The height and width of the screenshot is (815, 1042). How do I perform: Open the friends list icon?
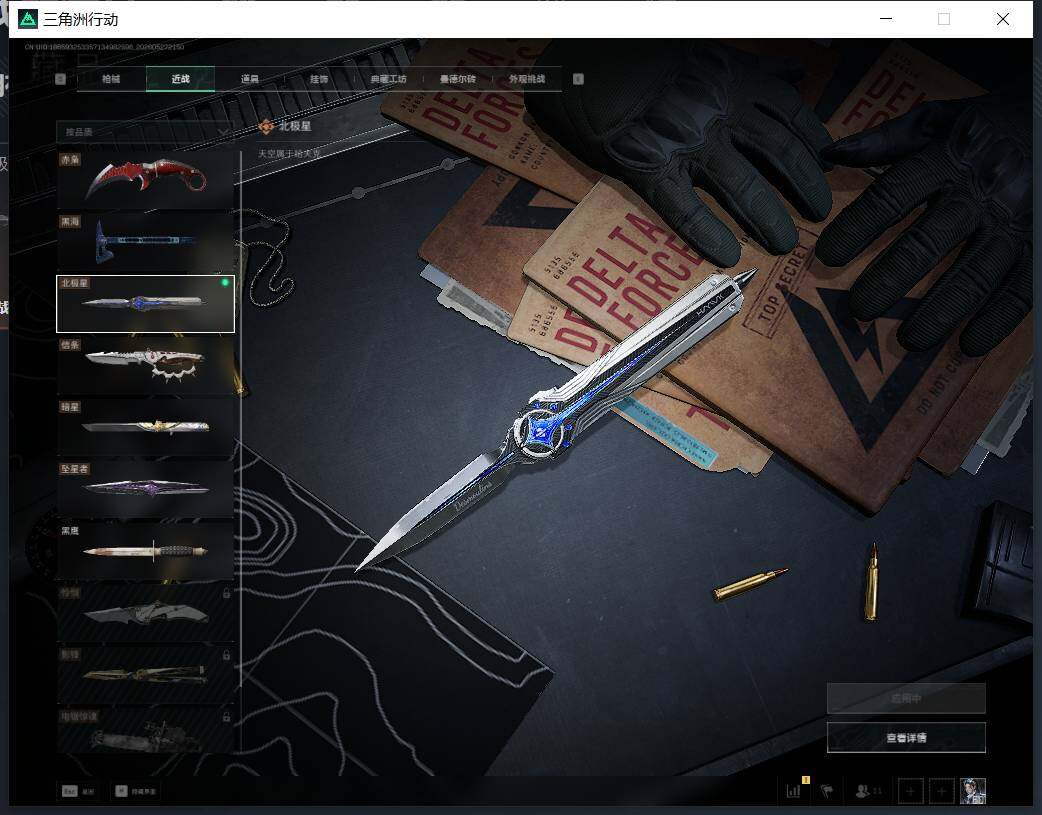[x=869, y=791]
